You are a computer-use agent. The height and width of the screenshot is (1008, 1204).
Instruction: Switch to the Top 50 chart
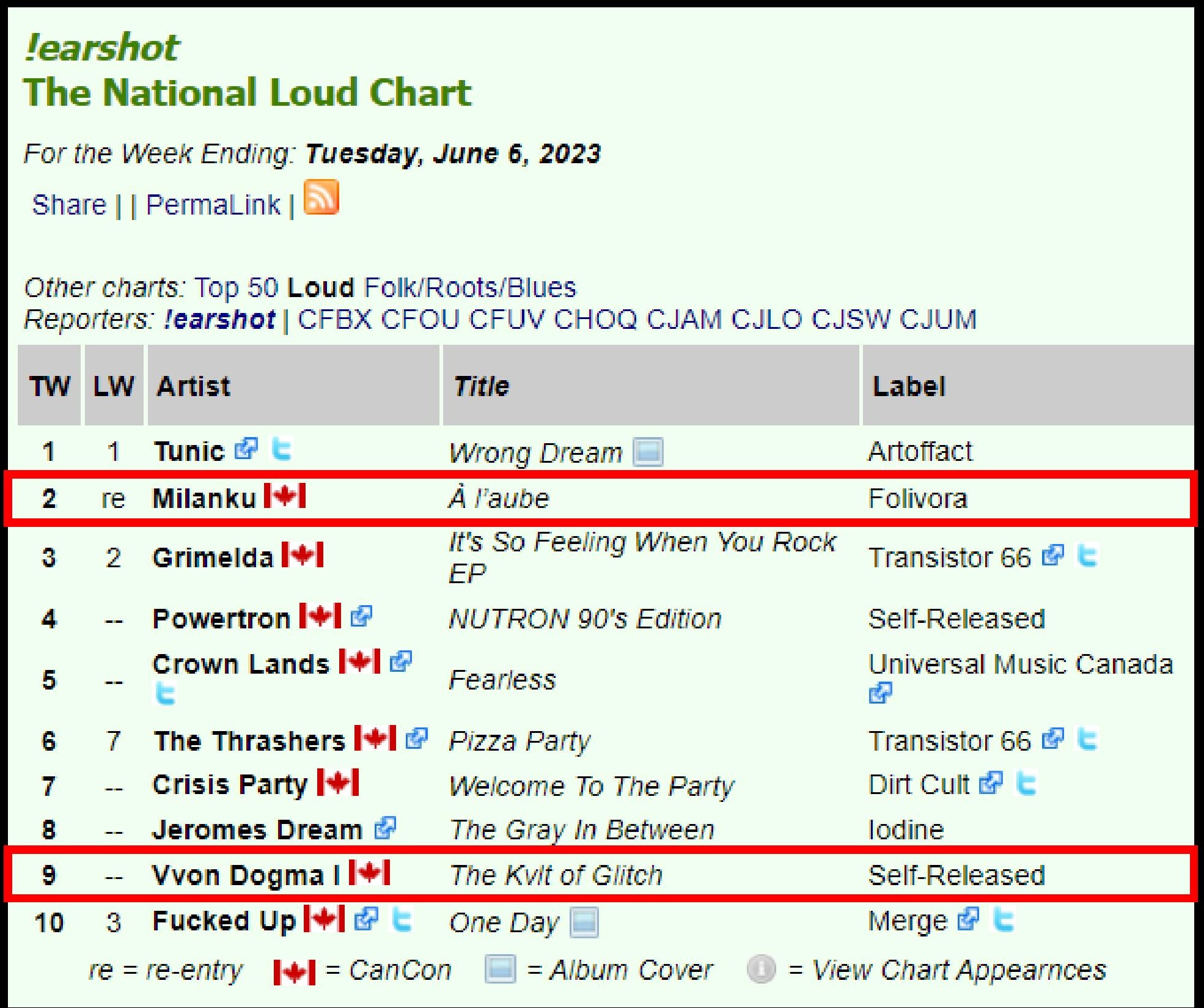pyautogui.click(x=236, y=287)
